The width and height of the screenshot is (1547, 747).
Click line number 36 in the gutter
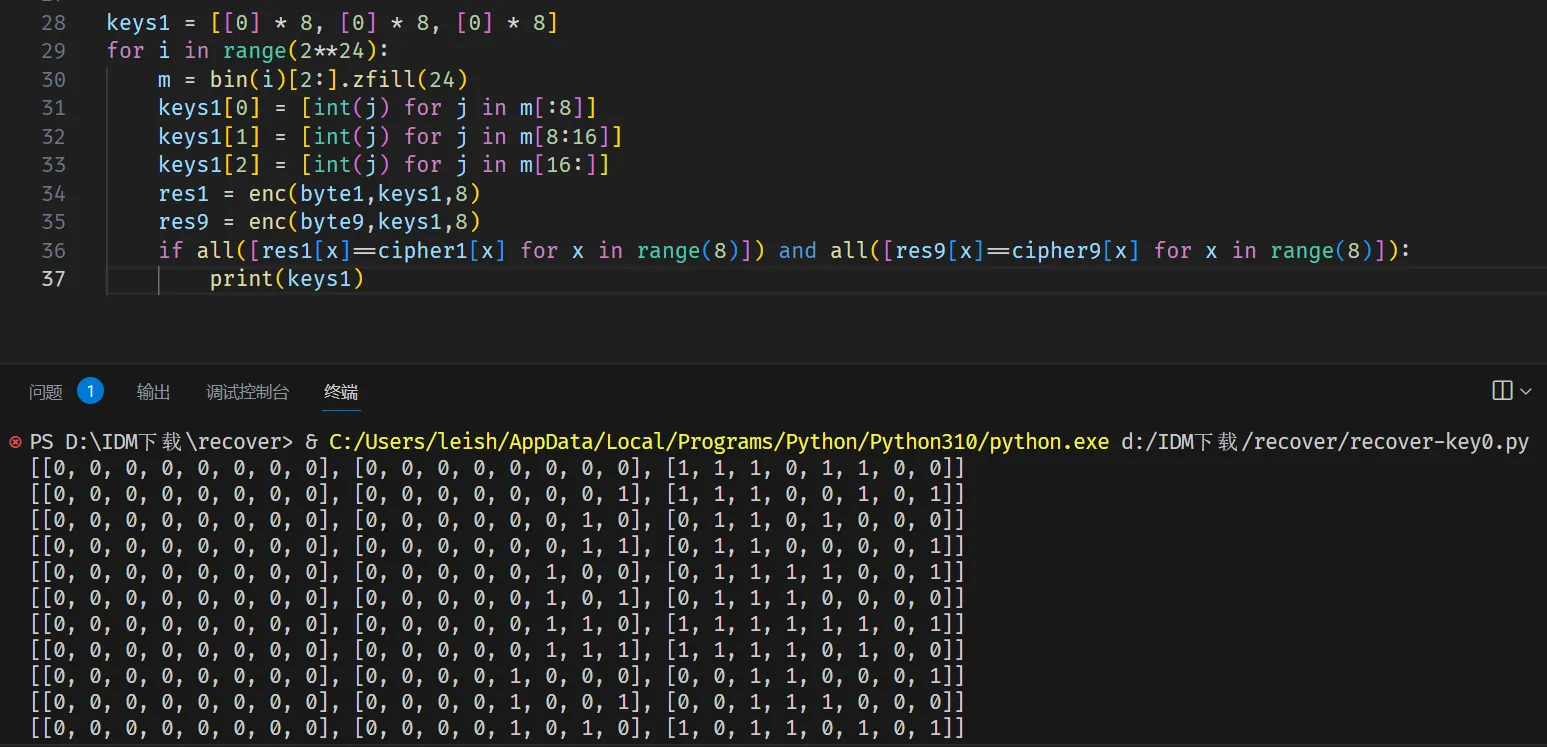point(53,250)
